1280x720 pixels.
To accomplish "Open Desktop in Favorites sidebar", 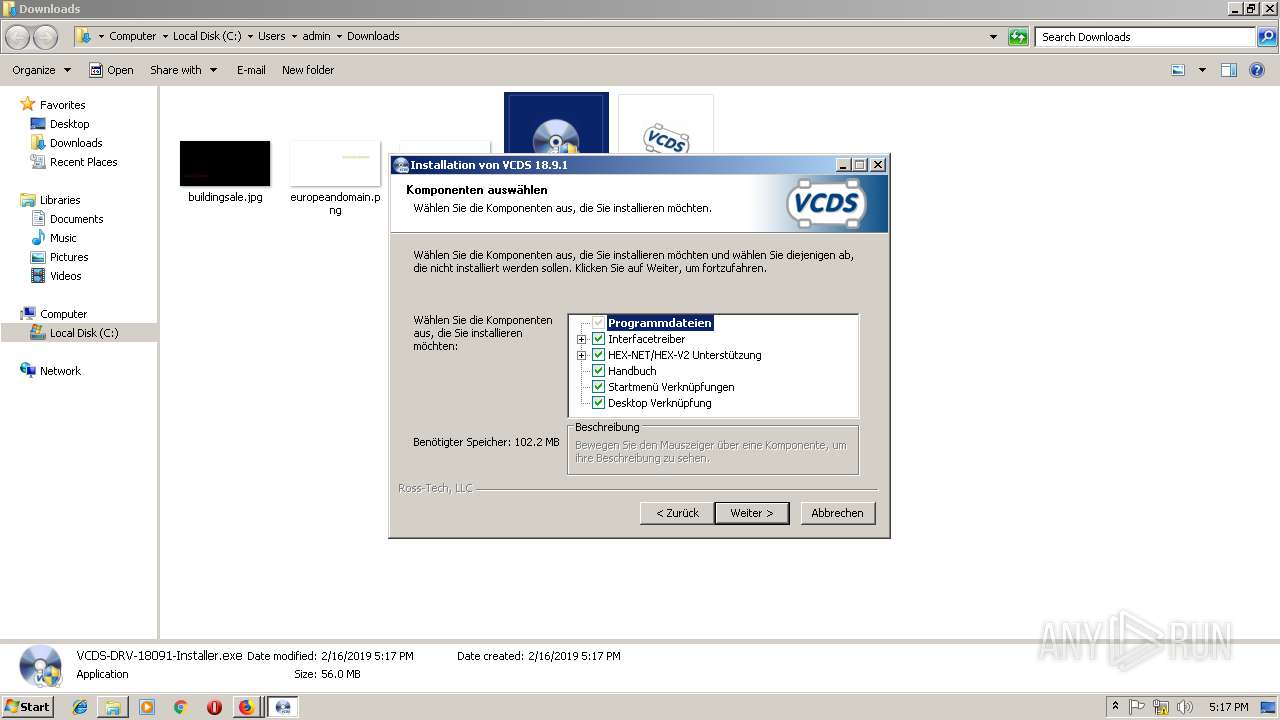I will pyautogui.click(x=69, y=124).
